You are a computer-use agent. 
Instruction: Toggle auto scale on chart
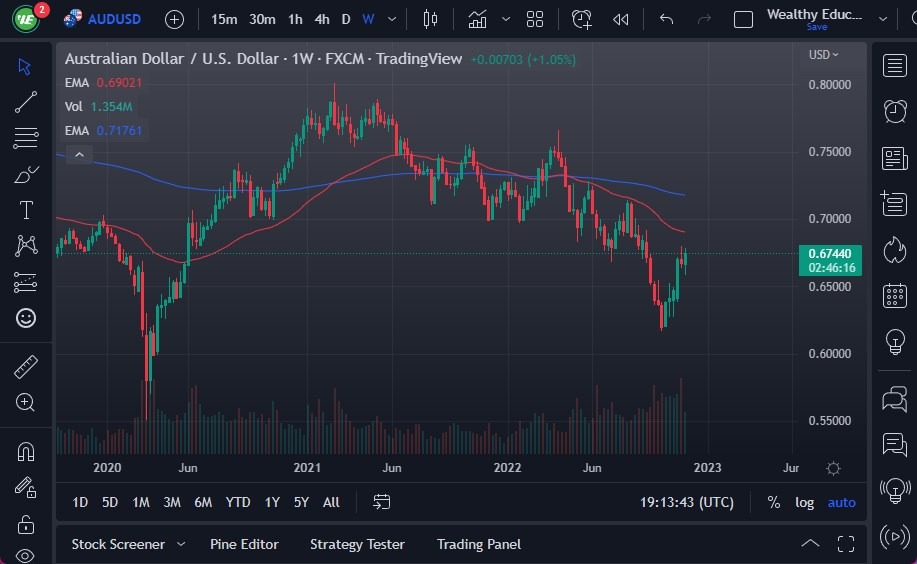point(841,502)
